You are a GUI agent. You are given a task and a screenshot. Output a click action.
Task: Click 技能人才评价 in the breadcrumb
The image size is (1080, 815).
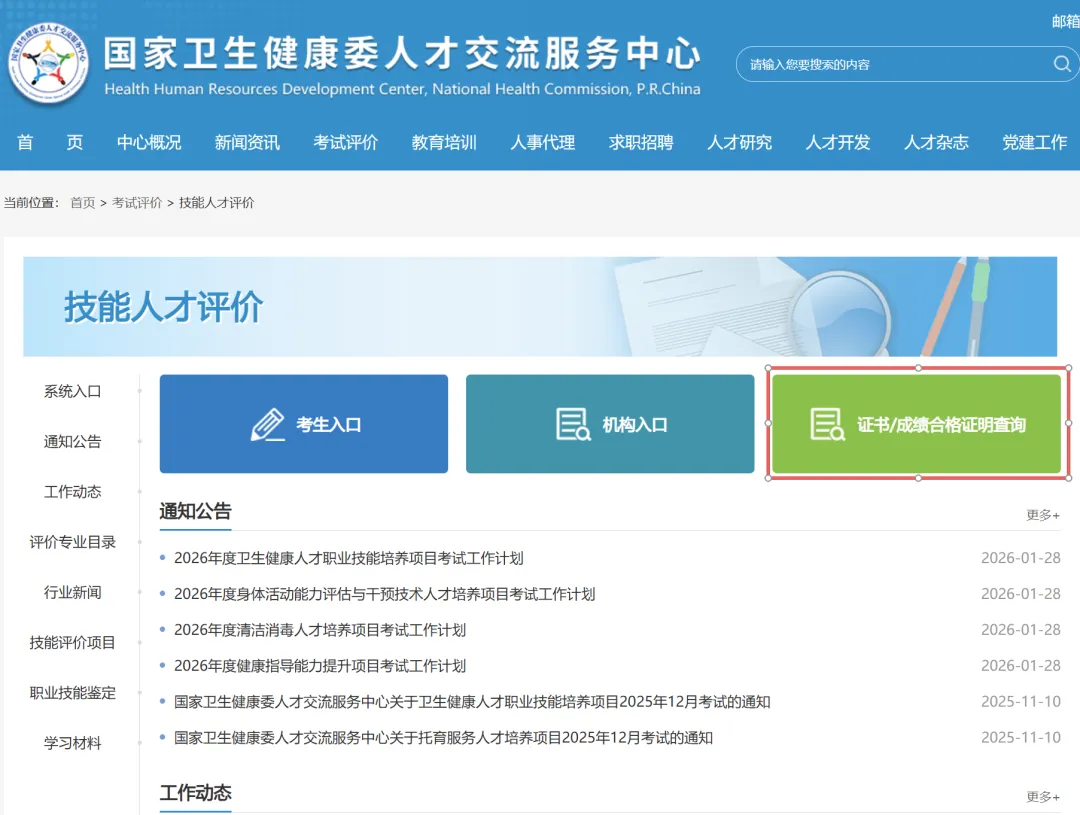(216, 203)
